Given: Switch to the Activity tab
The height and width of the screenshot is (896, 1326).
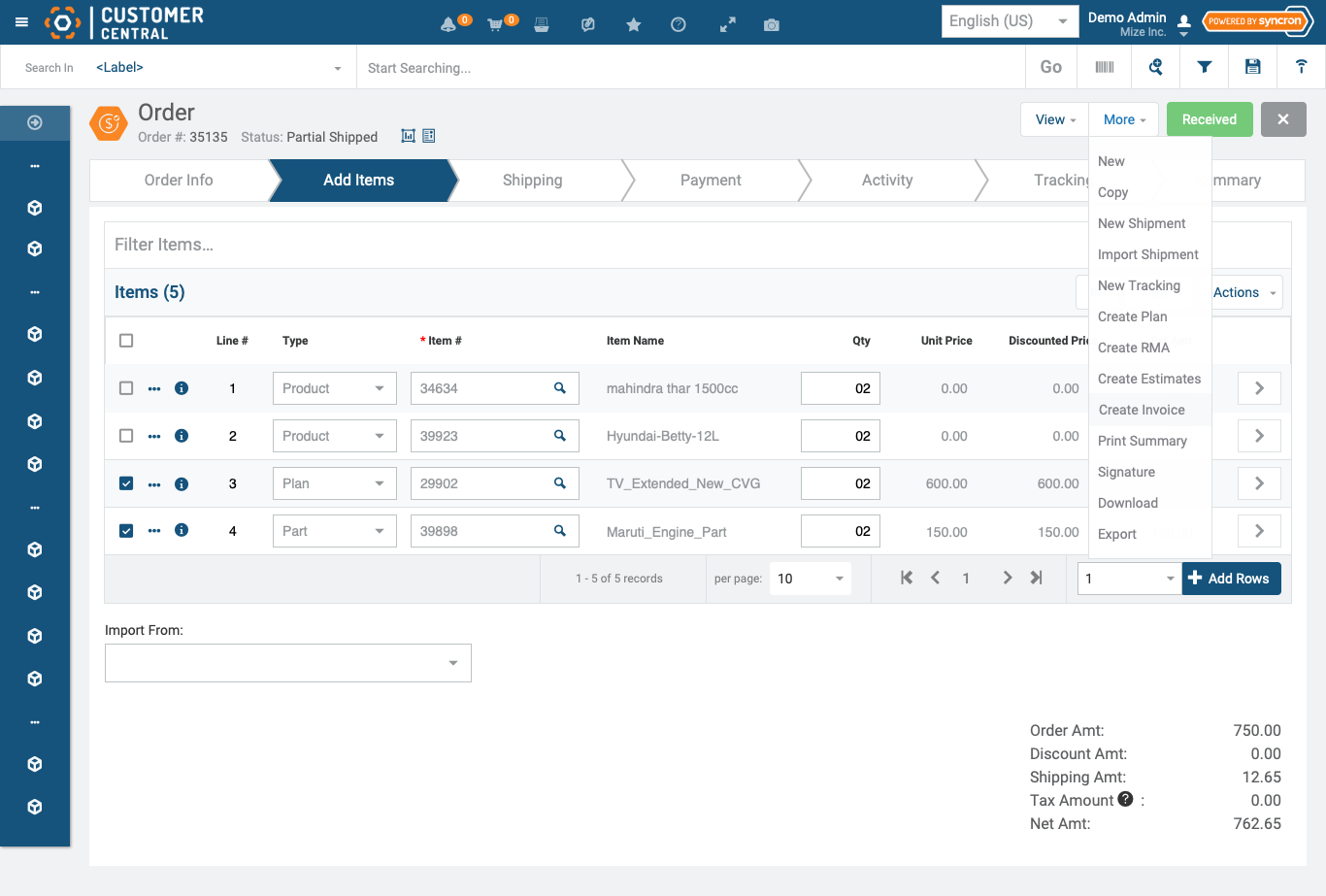Looking at the screenshot, I should pos(887,181).
